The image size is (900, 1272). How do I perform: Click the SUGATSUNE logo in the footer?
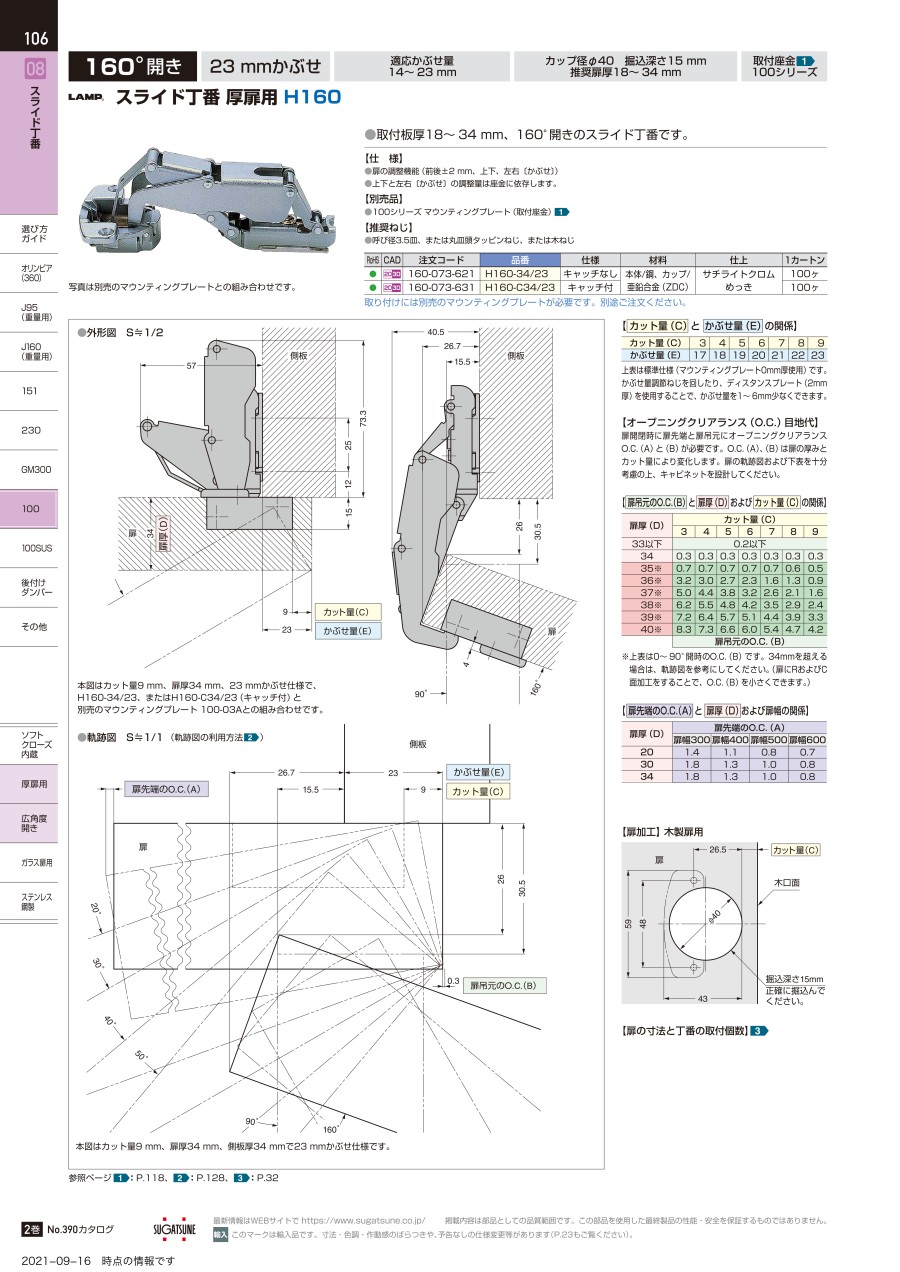(x=175, y=1227)
